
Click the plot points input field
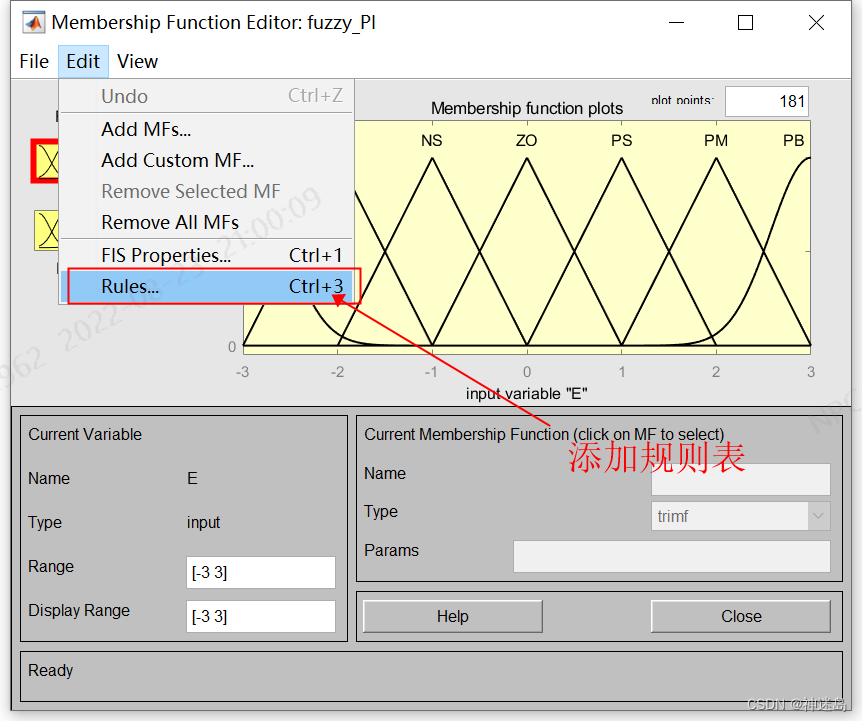coord(766,101)
